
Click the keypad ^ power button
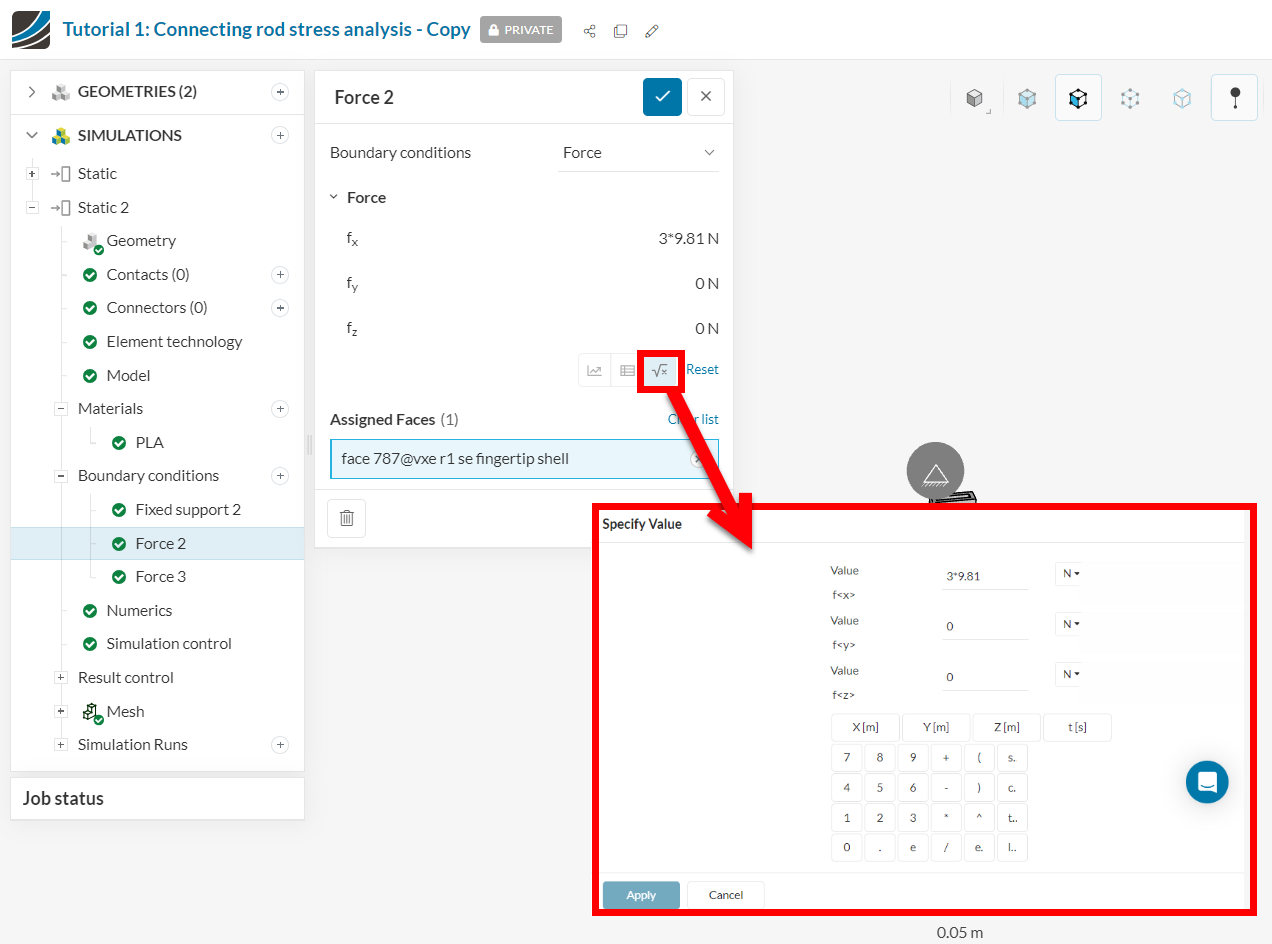click(x=979, y=818)
